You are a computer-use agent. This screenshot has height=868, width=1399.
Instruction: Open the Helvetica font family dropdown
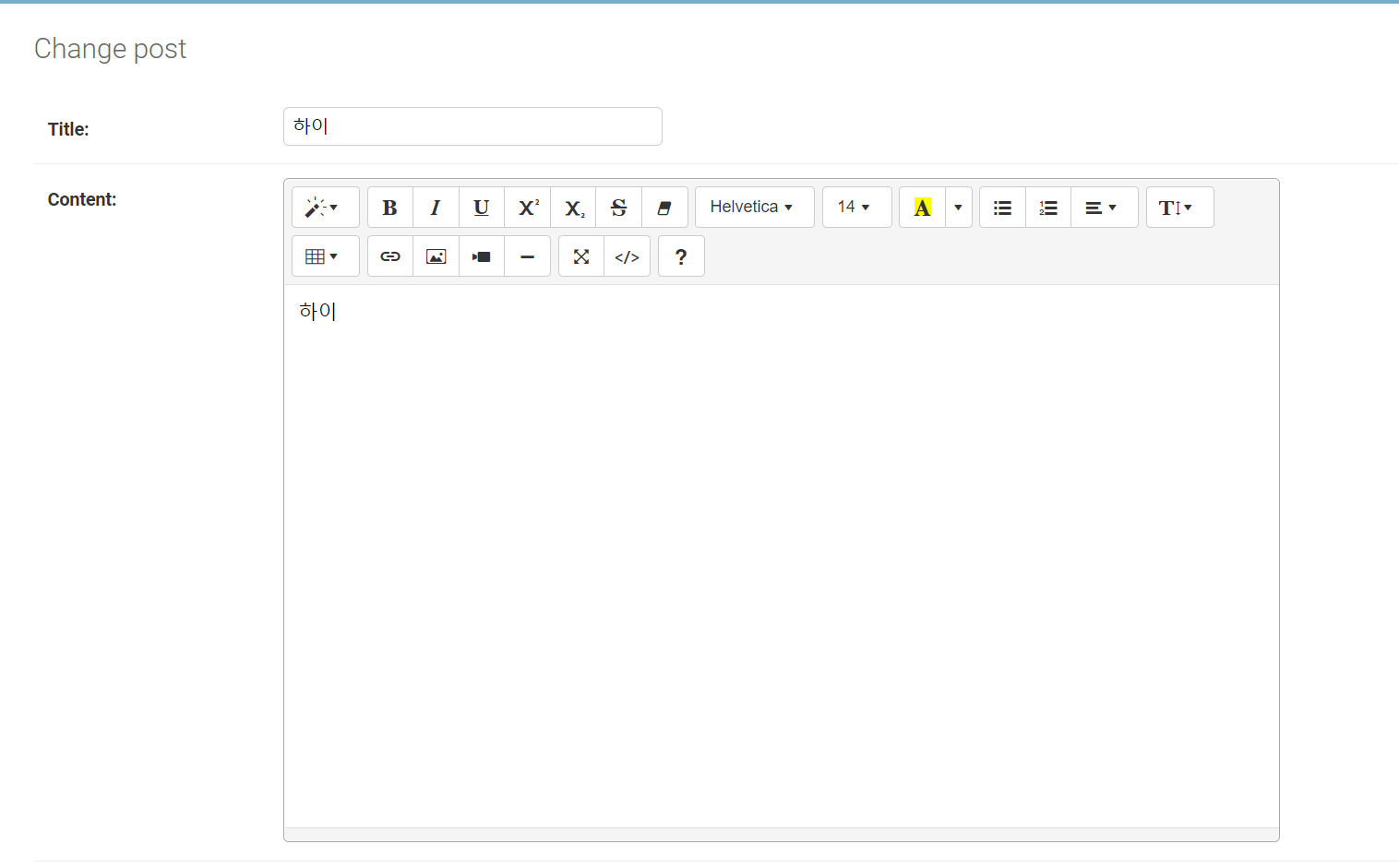point(754,207)
